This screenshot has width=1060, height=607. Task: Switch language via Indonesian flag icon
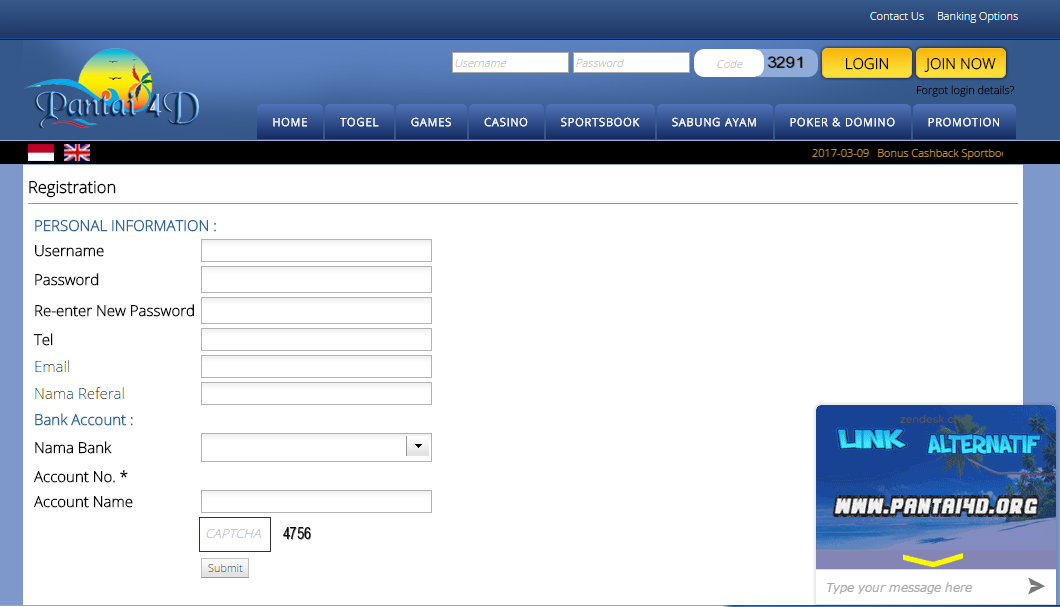tap(41, 153)
